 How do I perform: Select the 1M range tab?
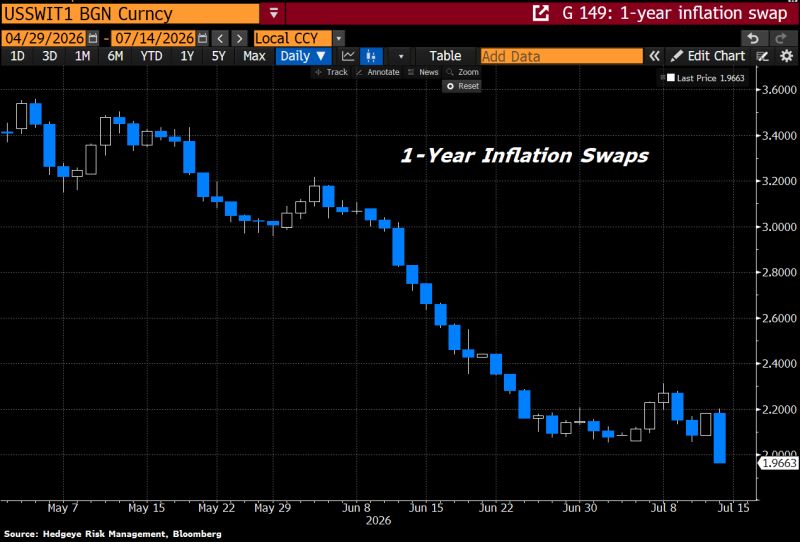click(x=82, y=56)
